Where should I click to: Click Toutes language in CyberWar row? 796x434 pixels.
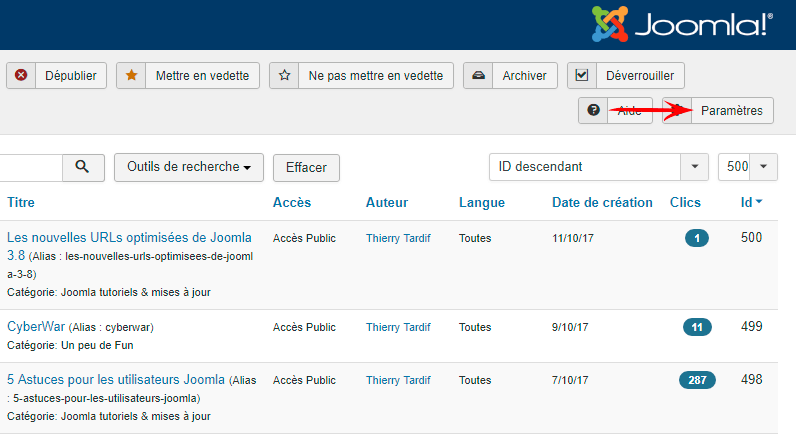(475, 327)
